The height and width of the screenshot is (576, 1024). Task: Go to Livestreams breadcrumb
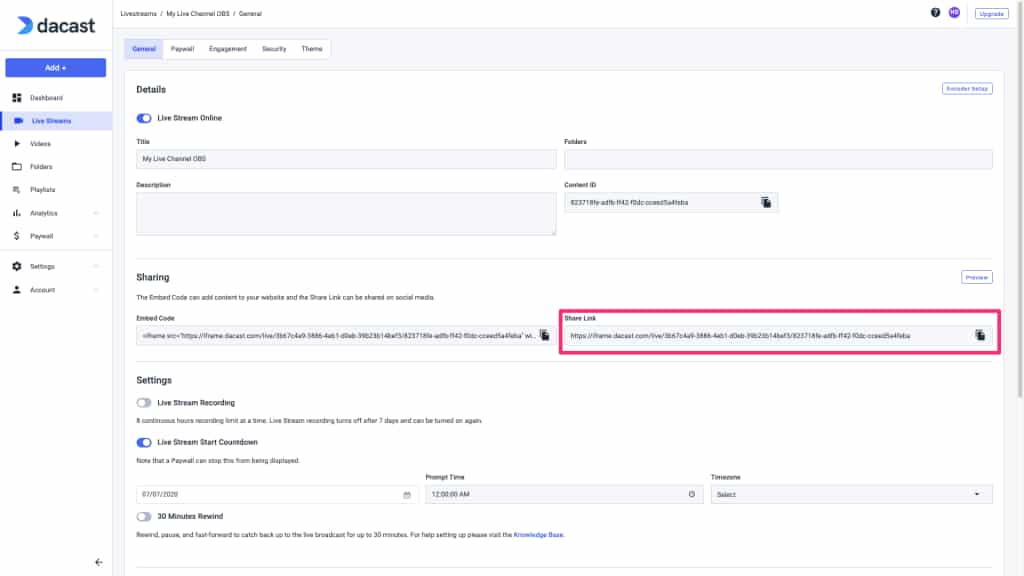[x=138, y=14]
